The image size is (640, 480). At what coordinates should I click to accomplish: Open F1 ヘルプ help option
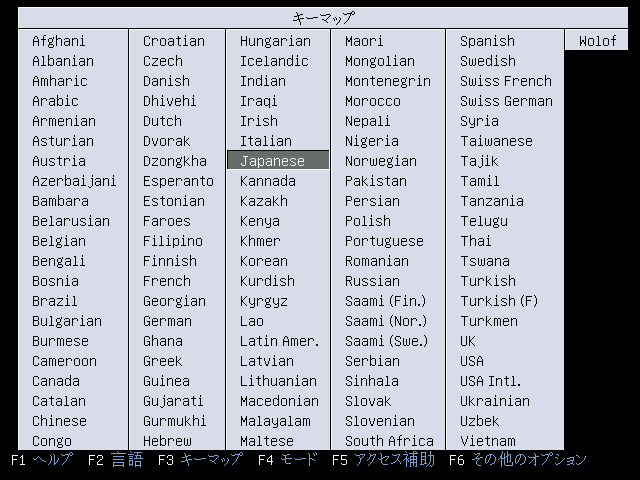[42, 460]
